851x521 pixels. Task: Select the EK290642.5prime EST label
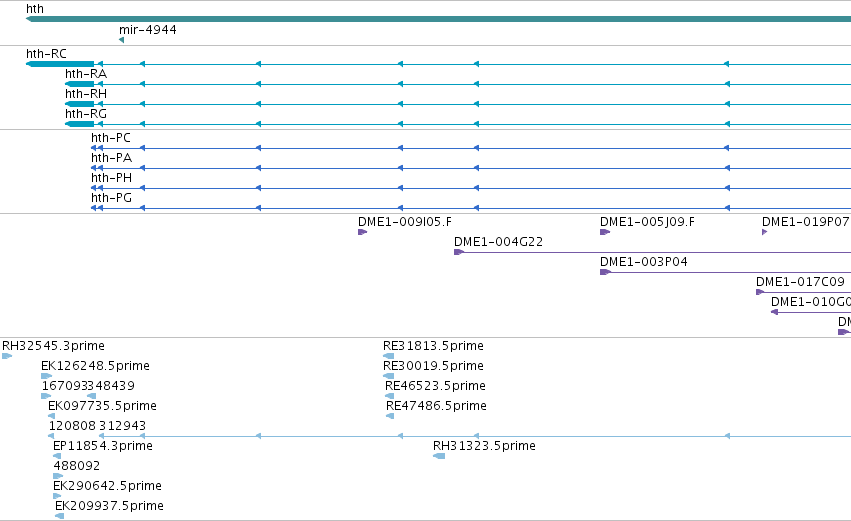(x=107, y=486)
